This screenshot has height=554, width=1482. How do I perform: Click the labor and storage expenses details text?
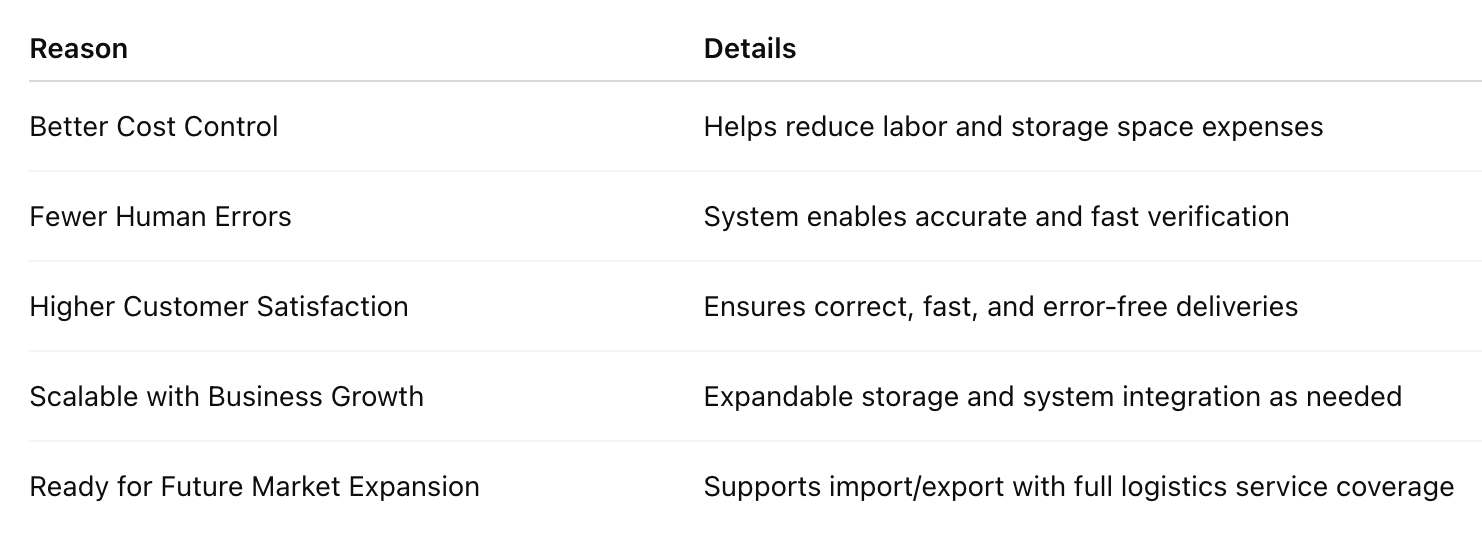1013,127
